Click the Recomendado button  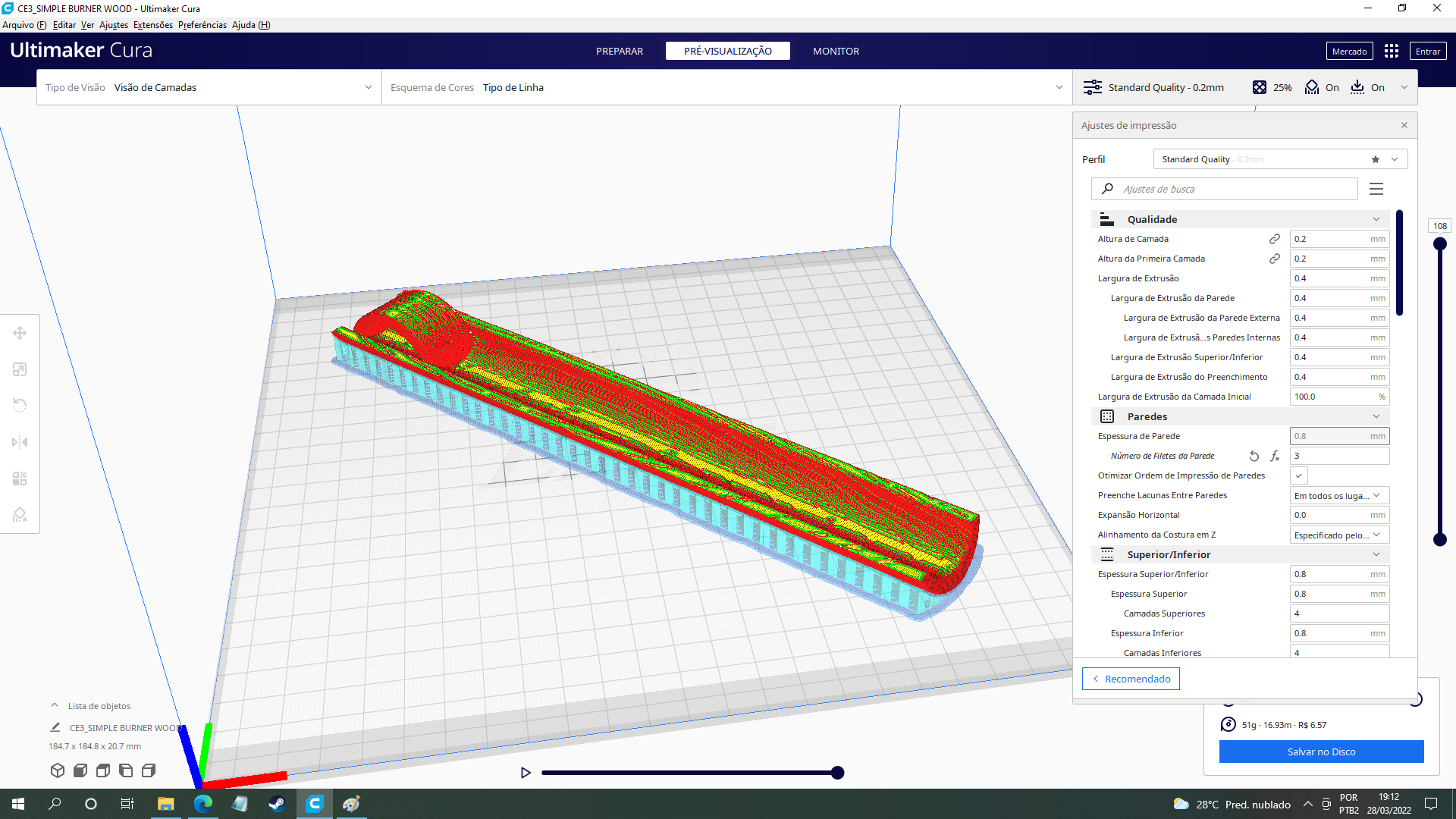tap(1131, 679)
